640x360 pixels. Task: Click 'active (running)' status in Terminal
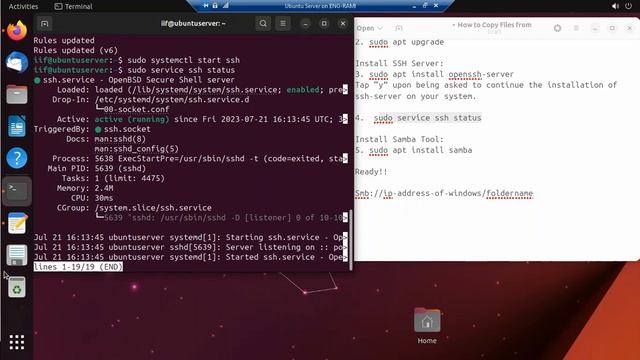tap(132, 119)
